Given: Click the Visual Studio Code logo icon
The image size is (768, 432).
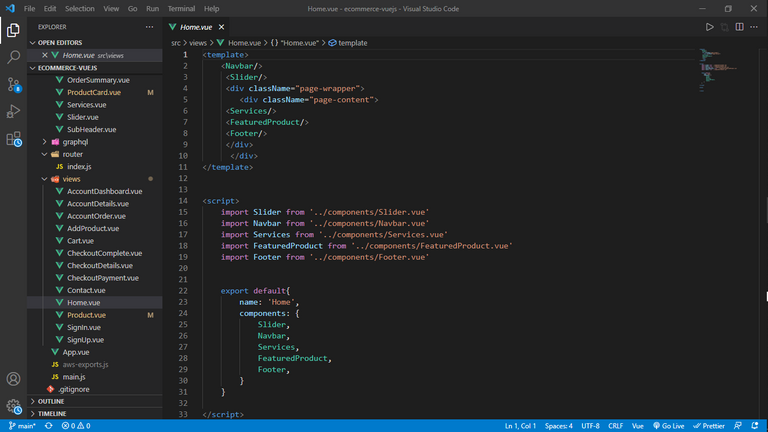Looking at the screenshot, I should [10, 8].
